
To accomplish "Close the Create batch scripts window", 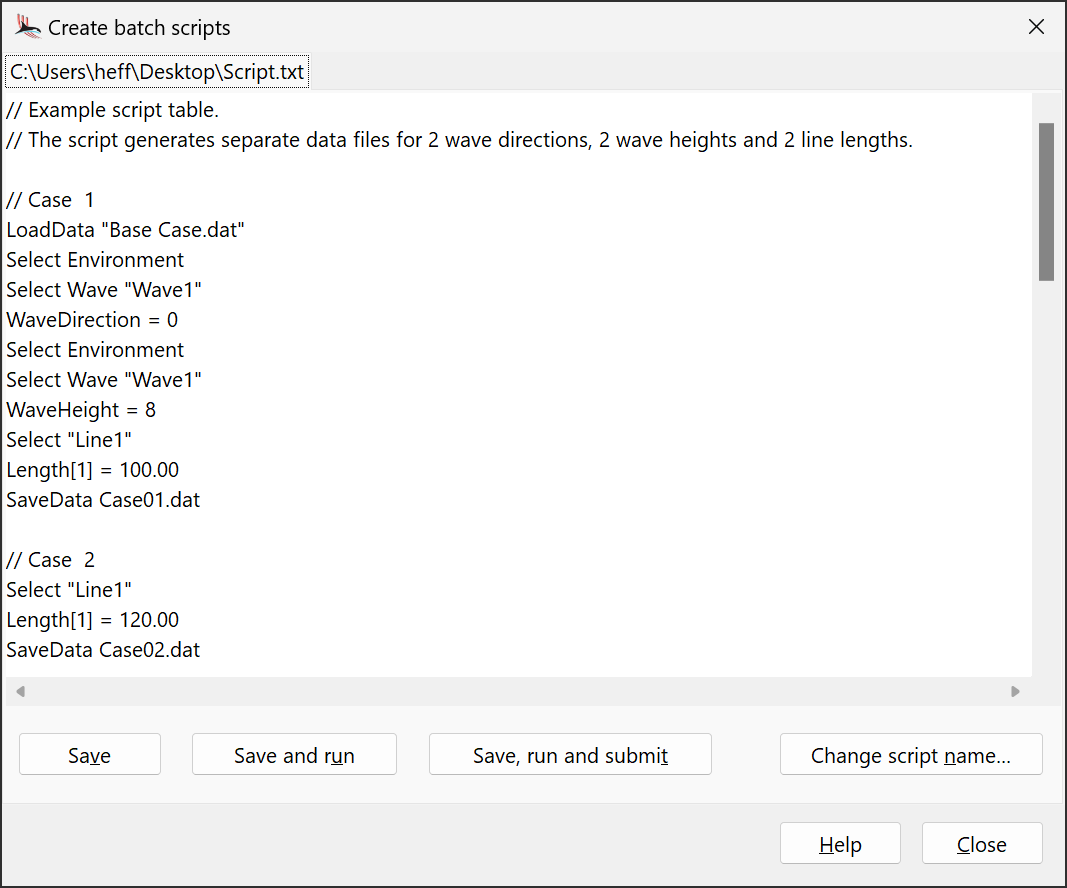I will click(1036, 27).
